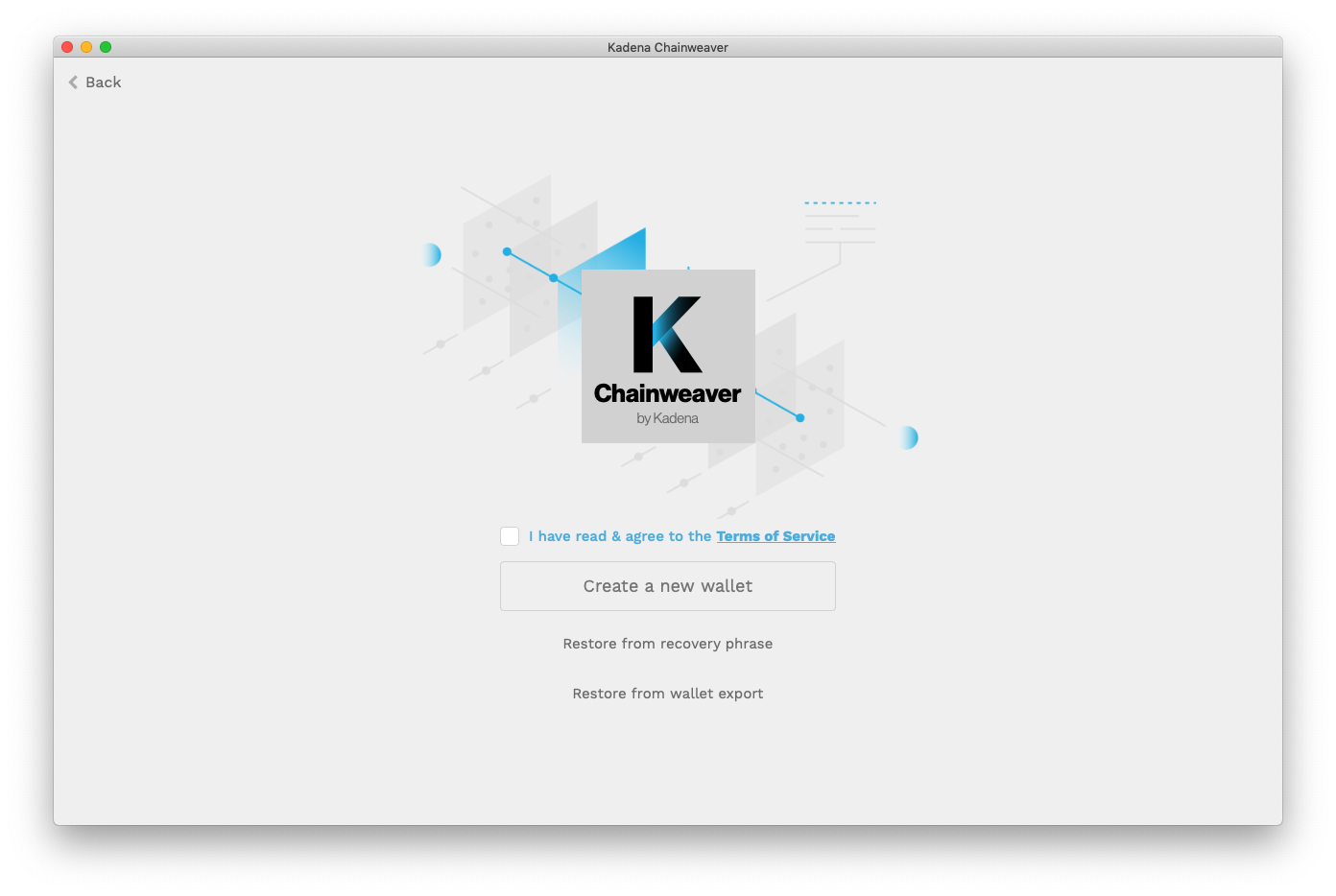Screen dimensions: 1336x896
Task: Click the blue node dot right of the logo
Action: [799, 417]
